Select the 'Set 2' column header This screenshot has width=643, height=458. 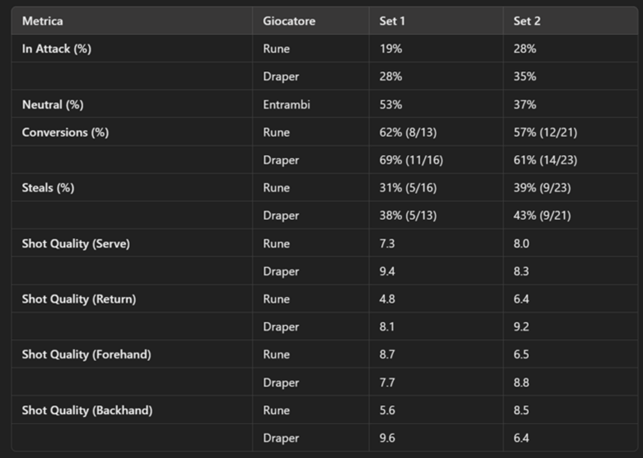point(527,21)
